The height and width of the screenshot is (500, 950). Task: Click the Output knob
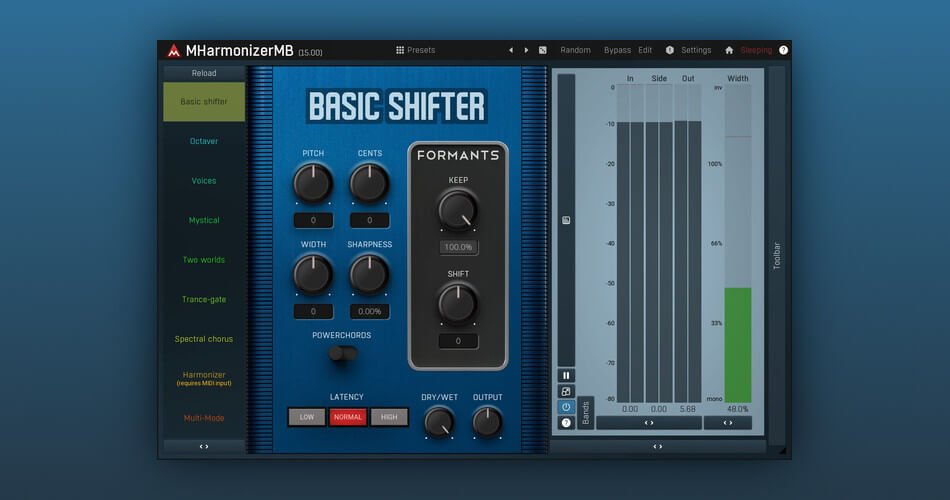[487, 422]
